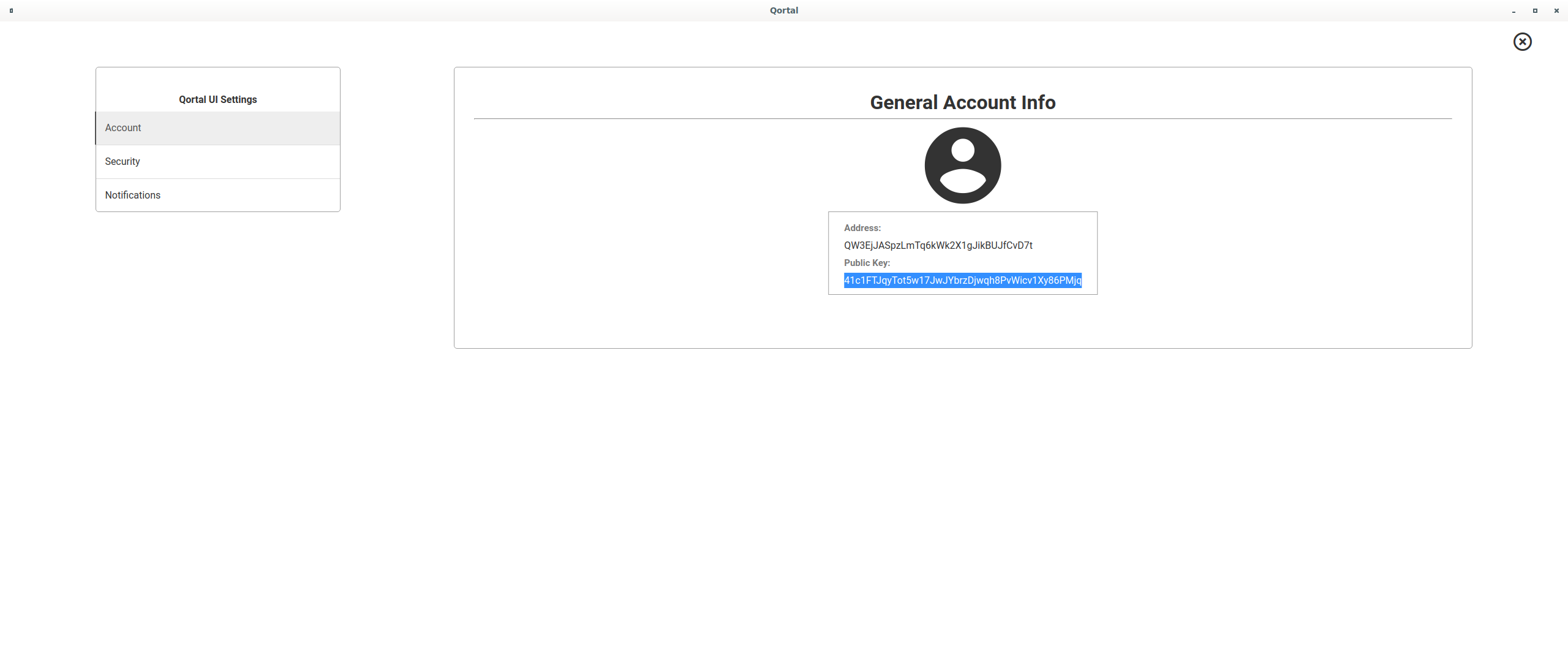Click the address QW3EjJASpzLmTq6kWk2X1gJikBUJfCvD7t
Viewport: 1568px width, 646px height.
[x=938, y=245]
